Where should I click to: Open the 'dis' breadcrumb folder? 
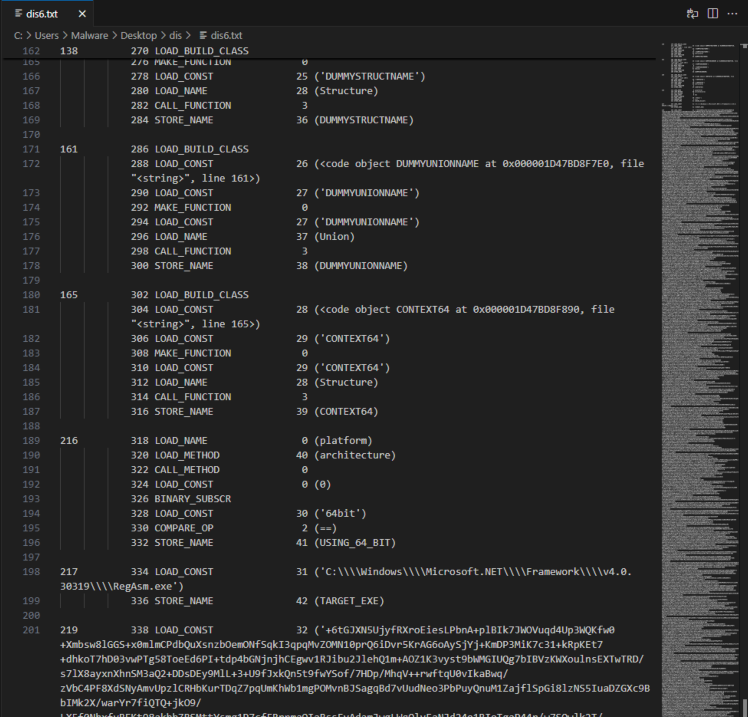click(x=176, y=35)
